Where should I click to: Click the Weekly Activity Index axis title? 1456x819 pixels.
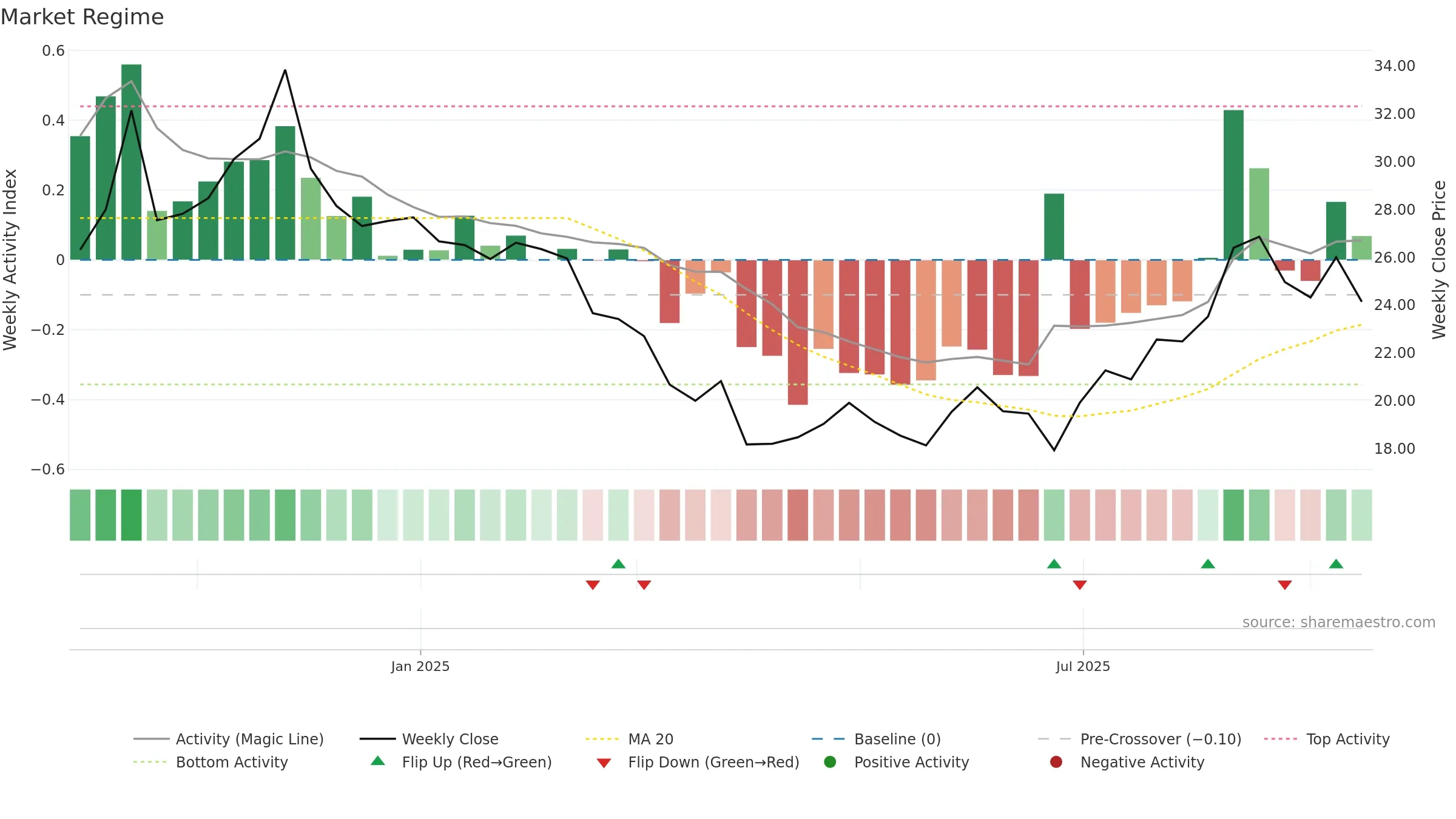[x=10, y=260]
